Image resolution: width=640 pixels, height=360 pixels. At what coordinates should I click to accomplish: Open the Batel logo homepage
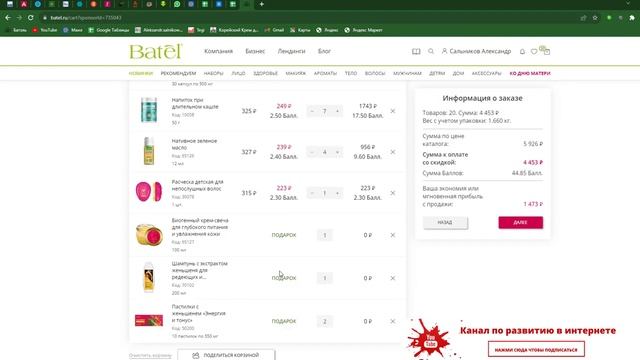click(156, 51)
